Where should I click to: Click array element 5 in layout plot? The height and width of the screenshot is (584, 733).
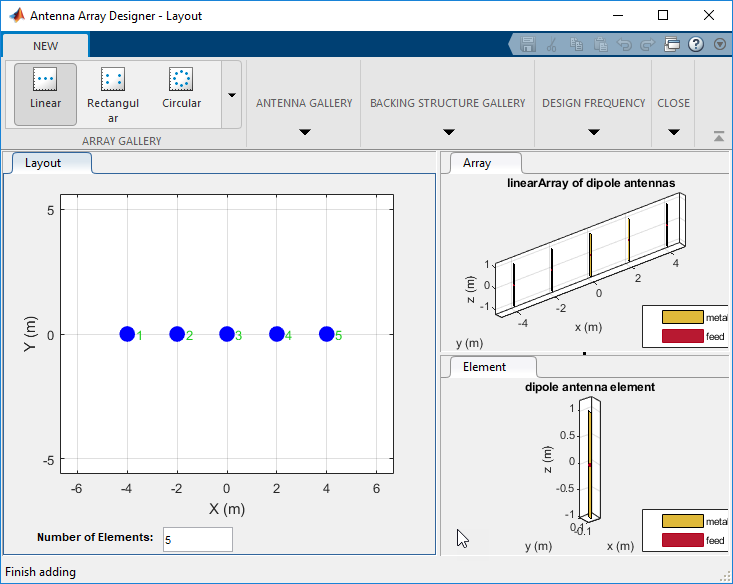tap(327, 334)
